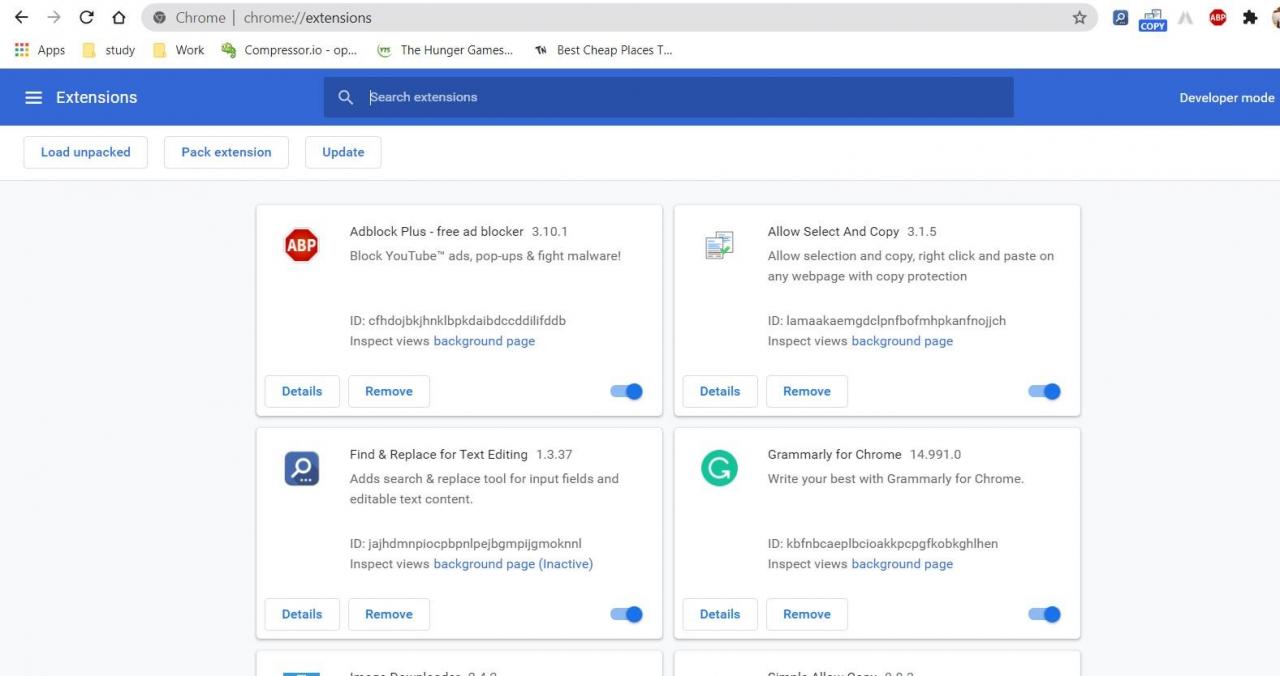Remove the Grammarly for Chrome extension

point(806,614)
